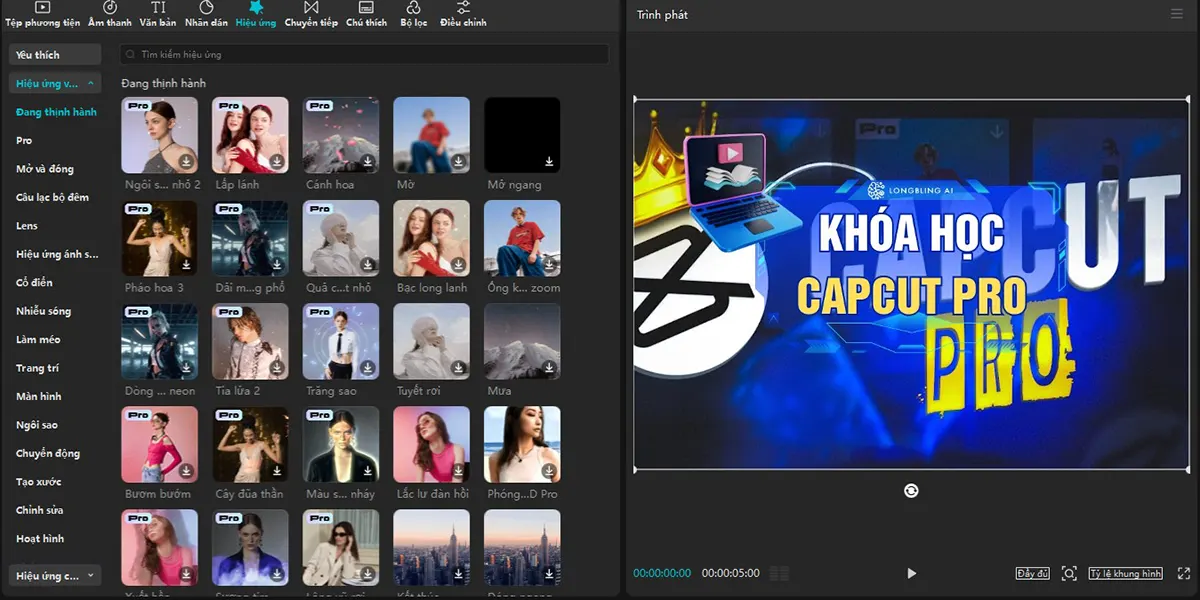Select the Bộ lọc filters tab
The height and width of the screenshot is (600, 1200).
point(413,14)
